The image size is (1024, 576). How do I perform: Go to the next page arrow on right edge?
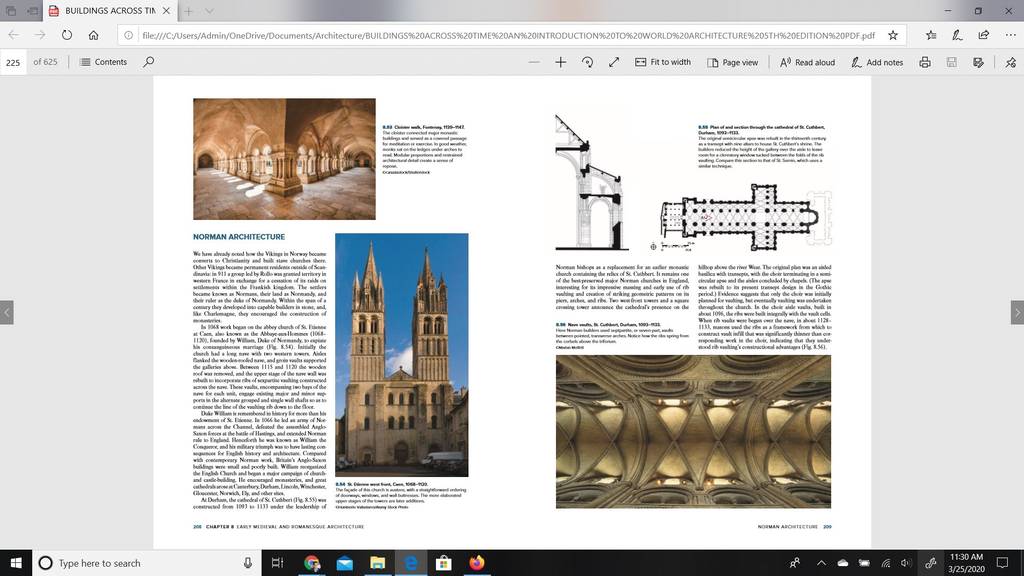1017,312
